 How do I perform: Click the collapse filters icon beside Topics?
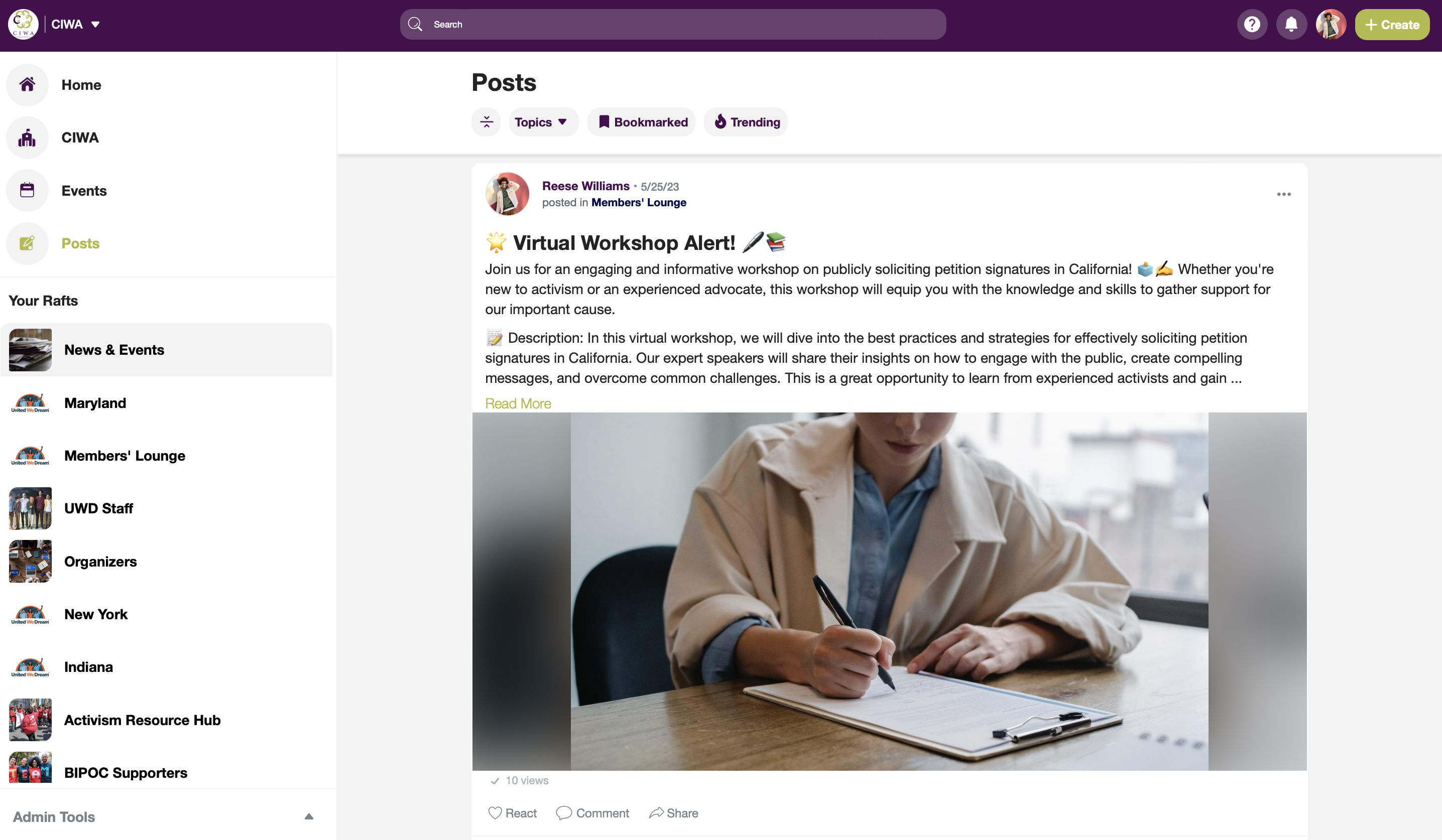click(x=487, y=122)
